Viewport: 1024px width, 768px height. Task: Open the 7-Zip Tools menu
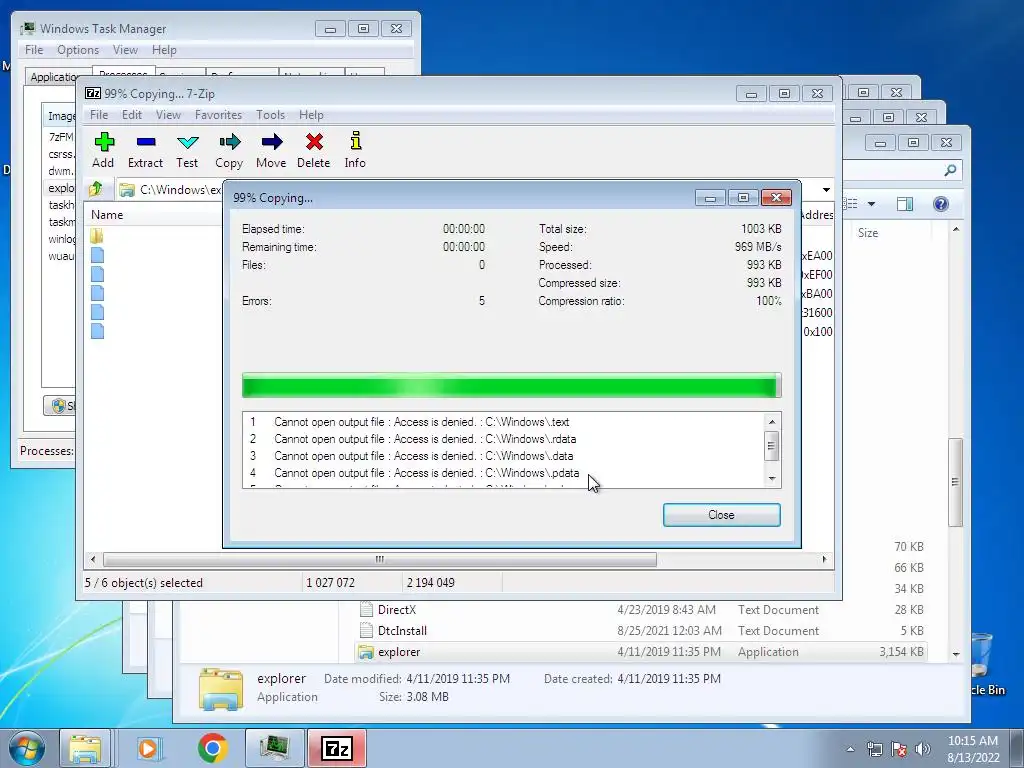pyautogui.click(x=270, y=115)
